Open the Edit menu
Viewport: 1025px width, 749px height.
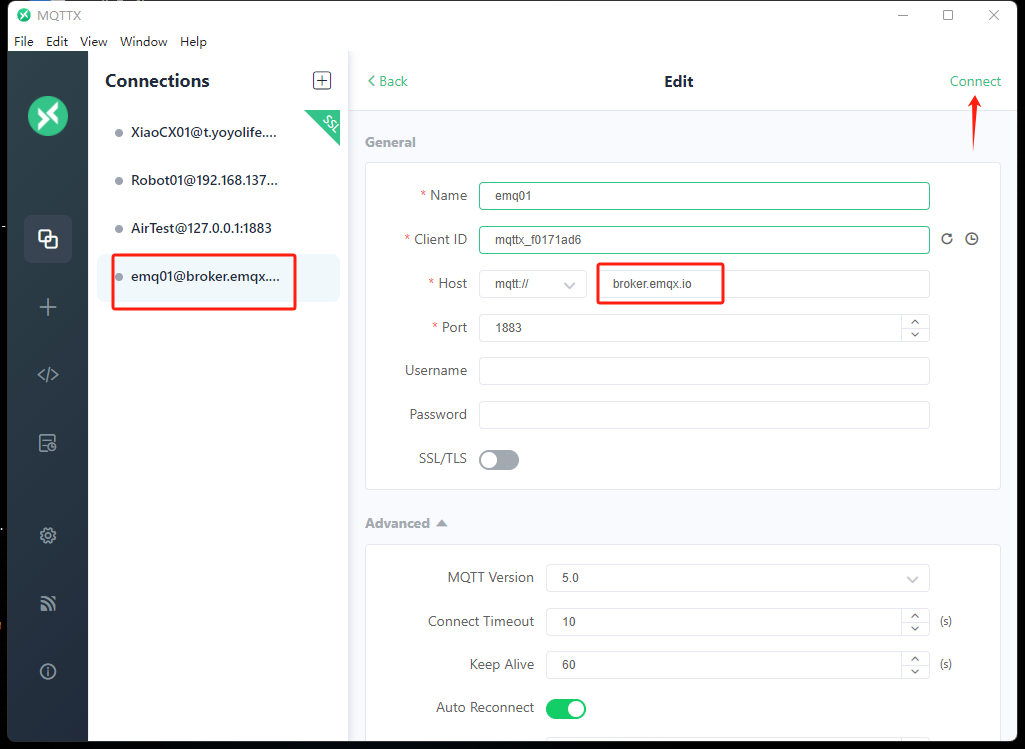57,41
